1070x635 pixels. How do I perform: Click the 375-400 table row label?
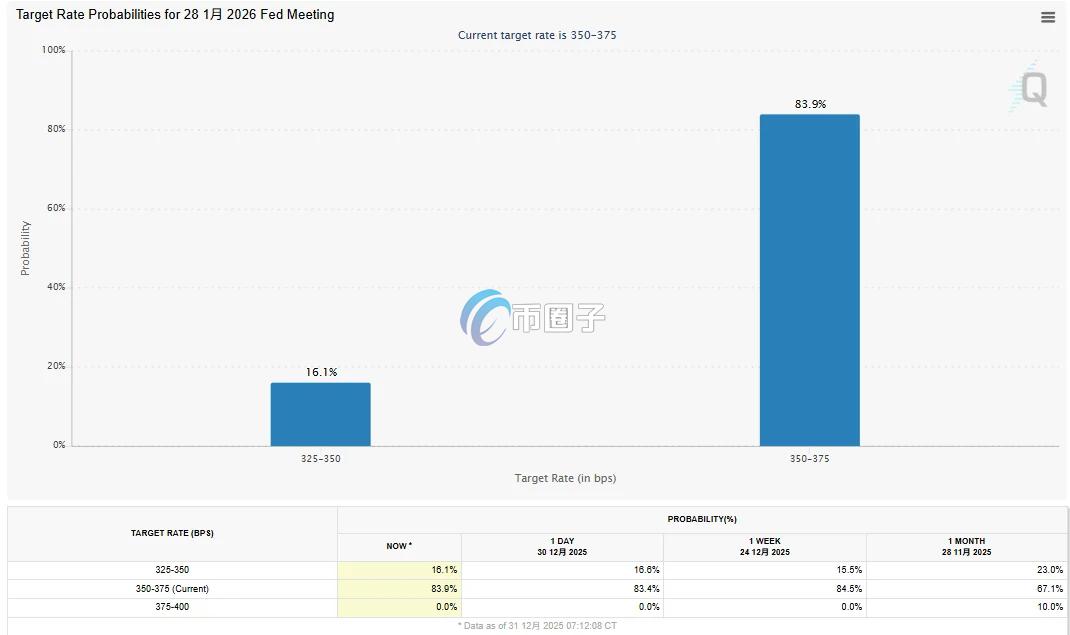point(172,606)
